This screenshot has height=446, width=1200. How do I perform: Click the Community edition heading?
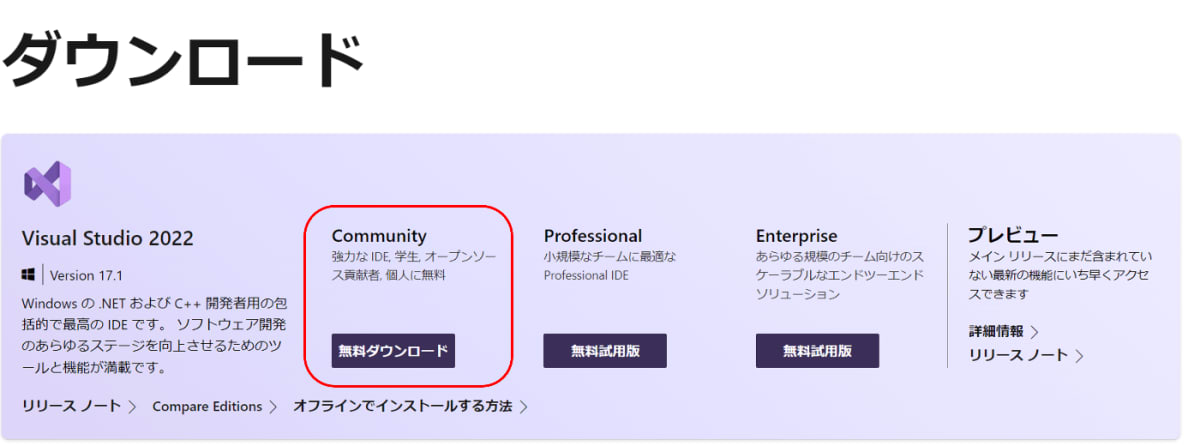[x=379, y=236]
